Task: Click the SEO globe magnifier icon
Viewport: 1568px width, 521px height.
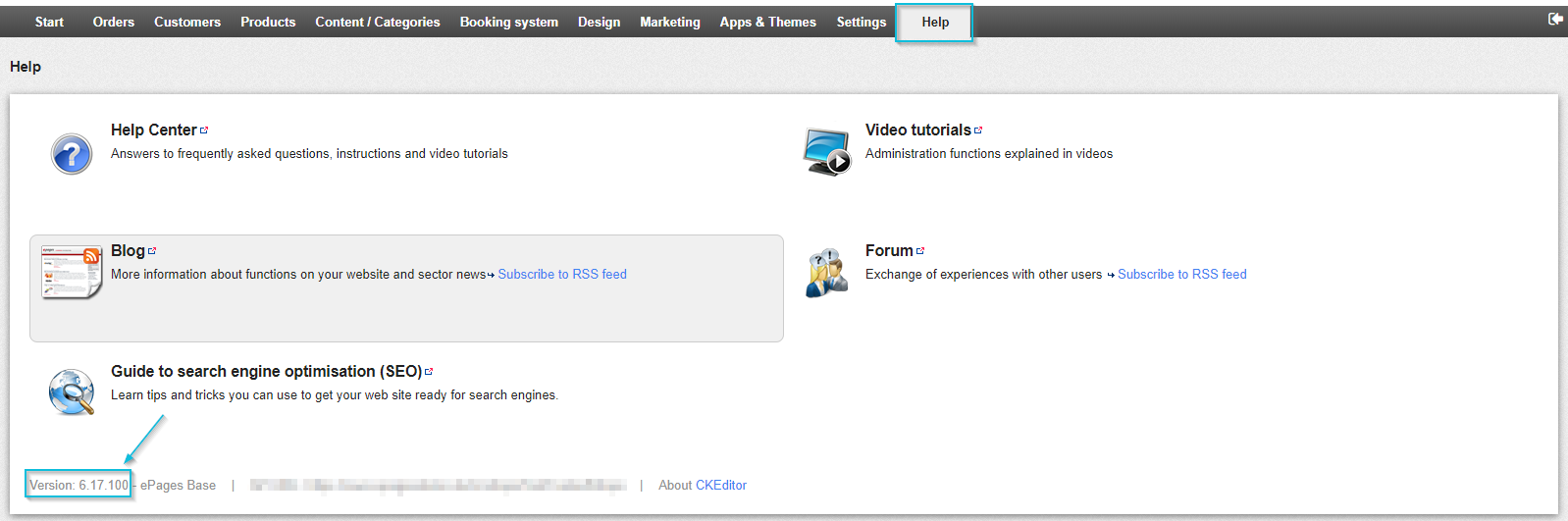Action: click(72, 392)
